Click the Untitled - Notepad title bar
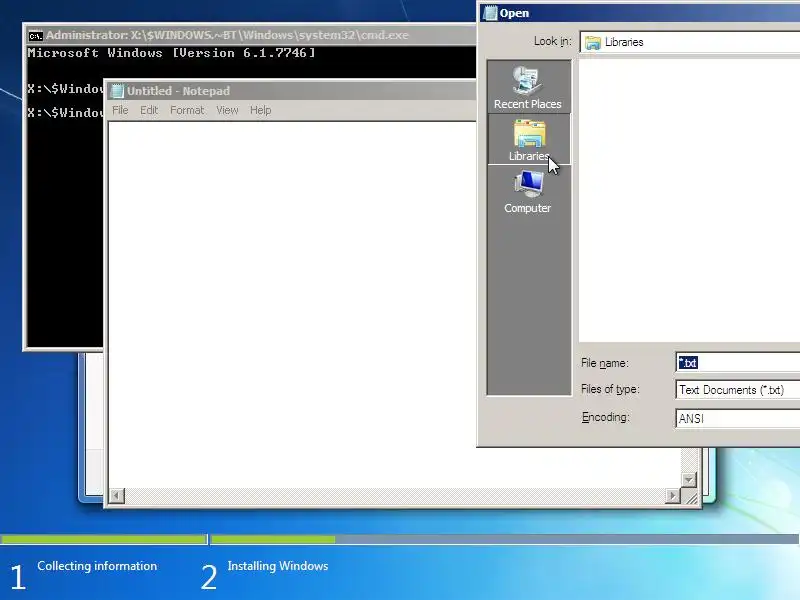This screenshot has width=800, height=600. pos(291,91)
